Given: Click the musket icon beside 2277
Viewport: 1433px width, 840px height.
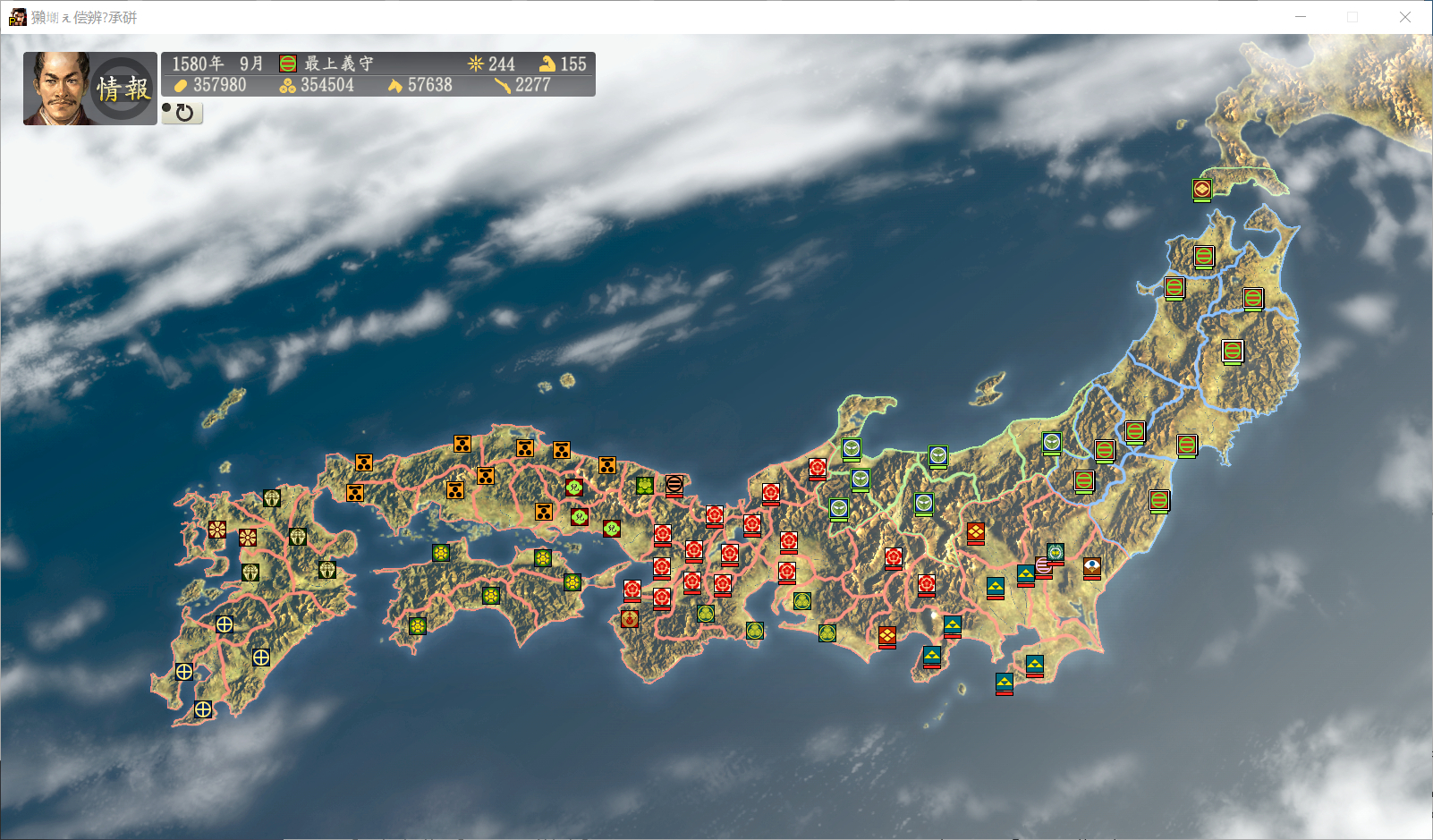Looking at the screenshot, I should 503,85.
